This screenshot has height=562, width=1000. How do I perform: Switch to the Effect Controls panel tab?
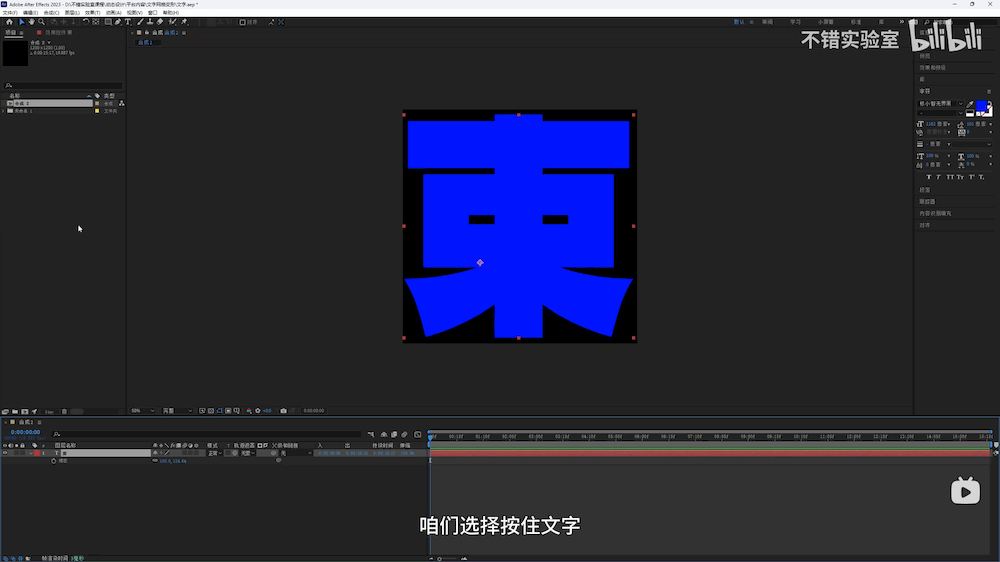tap(58, 33)
